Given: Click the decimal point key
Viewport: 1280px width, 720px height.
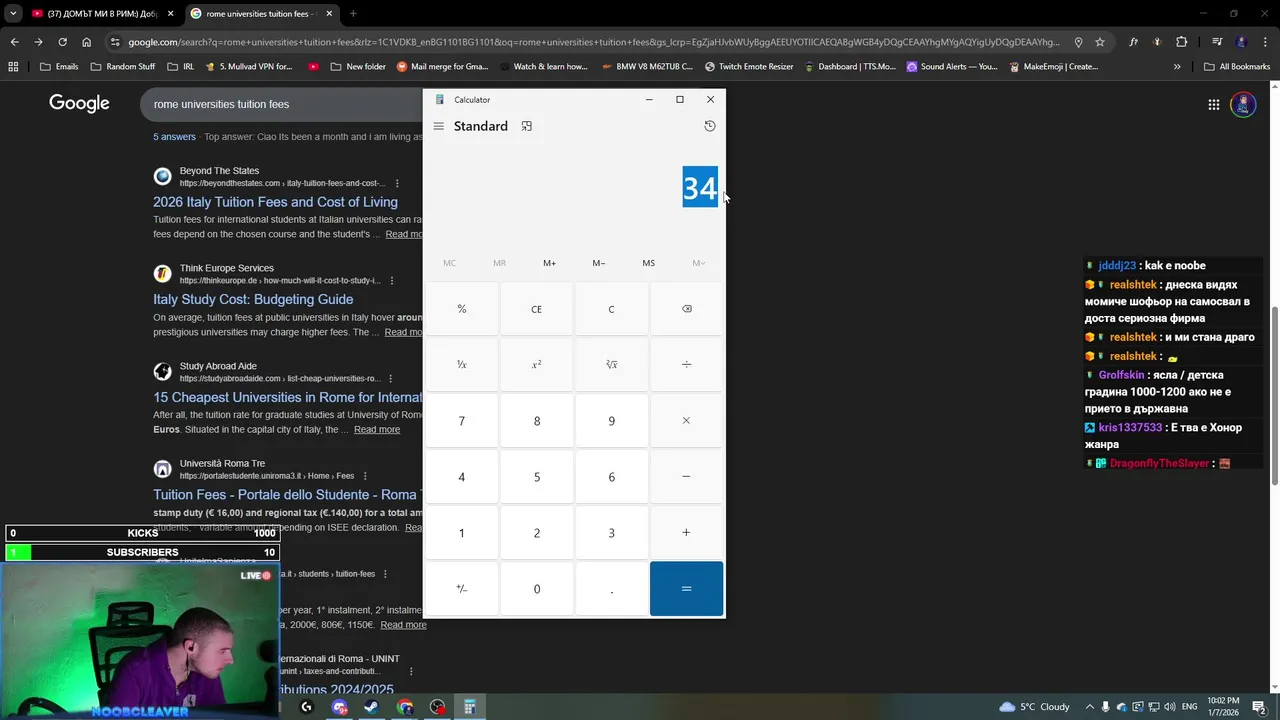Looking at the screenshot, I should point(611,589).
